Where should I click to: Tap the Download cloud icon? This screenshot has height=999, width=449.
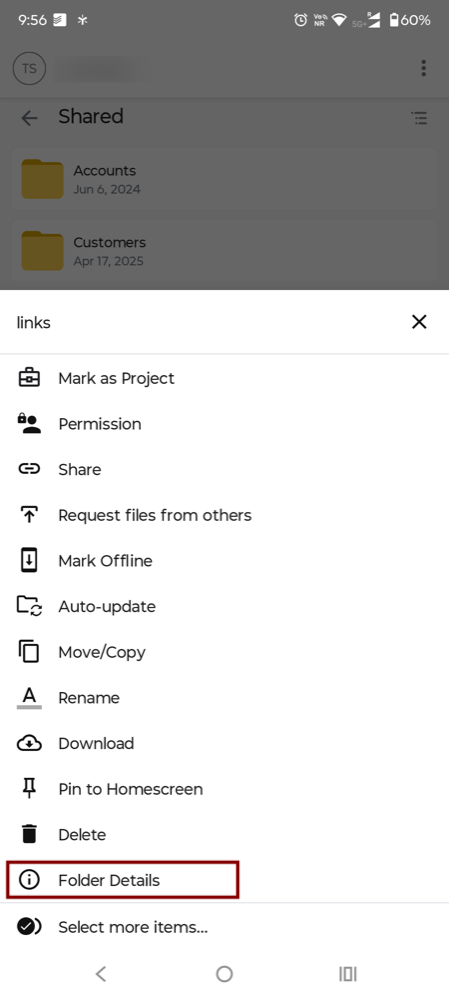coord(29,744)
